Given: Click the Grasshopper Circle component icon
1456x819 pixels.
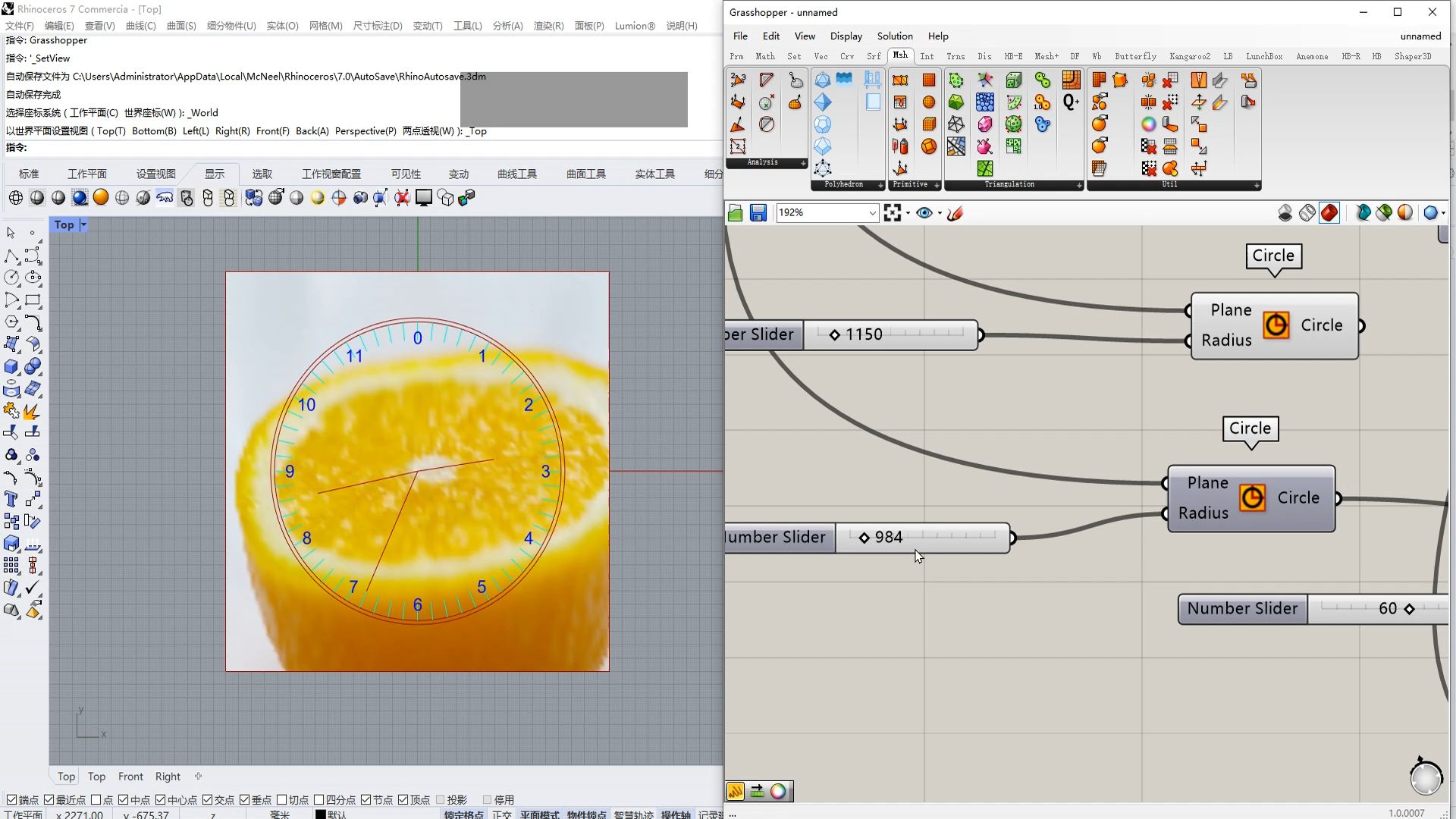Looking at the screenshot, I should (x=1276, y=325).
